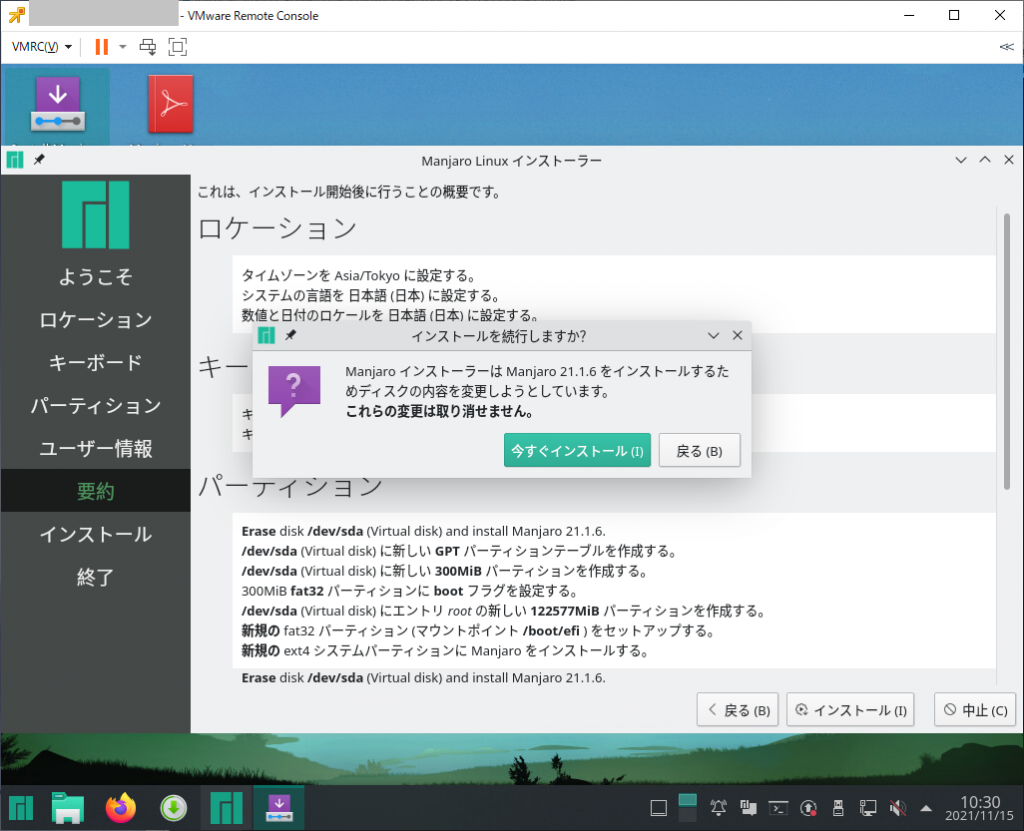Enter VMRC full screen mode

[x=178, y=47]
